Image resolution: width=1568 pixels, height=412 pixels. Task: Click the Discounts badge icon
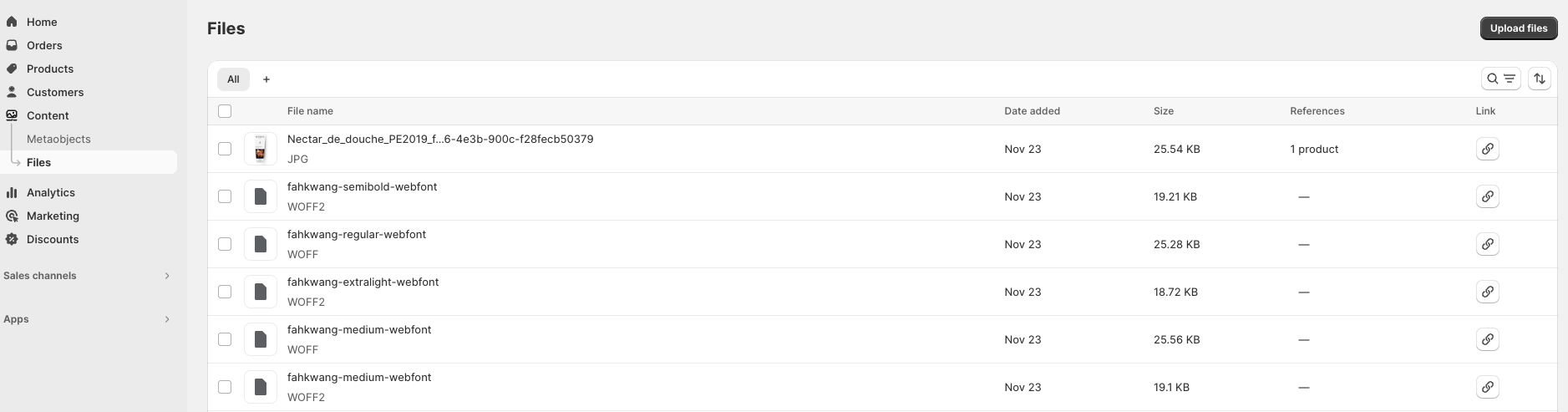[x=12, y=239]
